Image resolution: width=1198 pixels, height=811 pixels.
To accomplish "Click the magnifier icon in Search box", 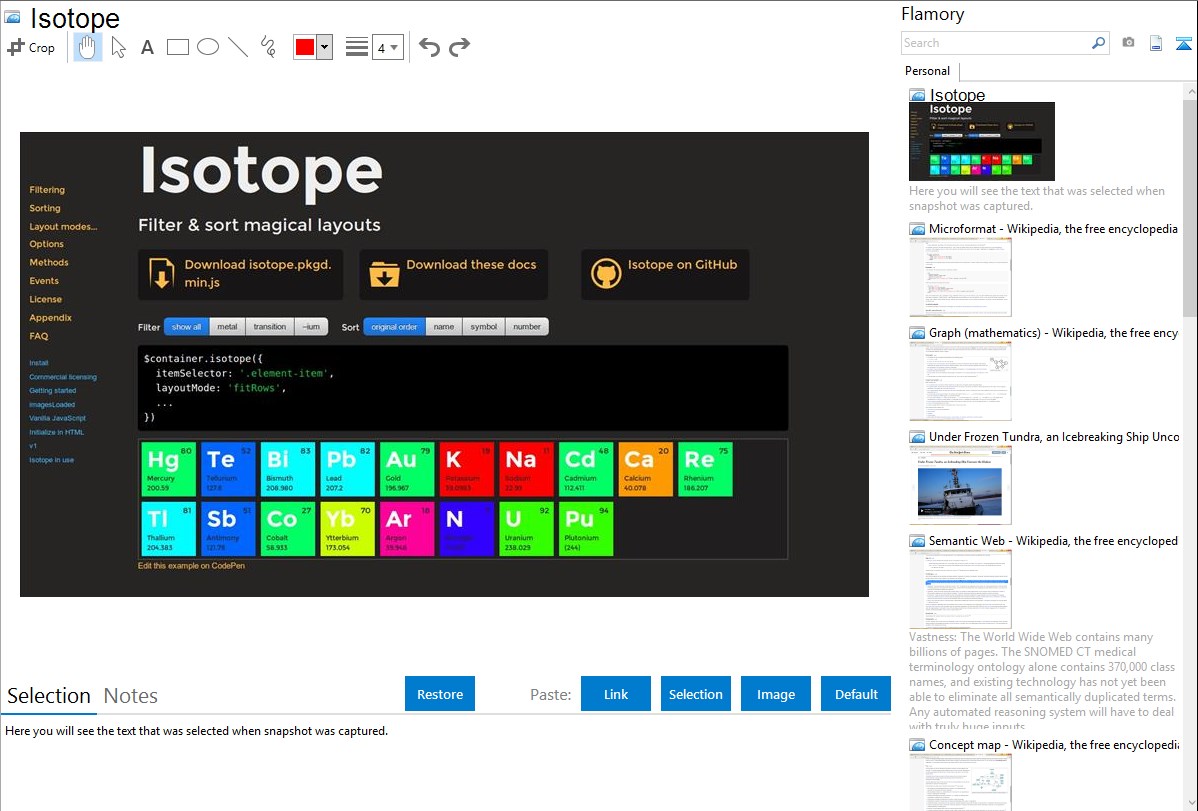I will pyautogui.click(x=1099, y=43).
